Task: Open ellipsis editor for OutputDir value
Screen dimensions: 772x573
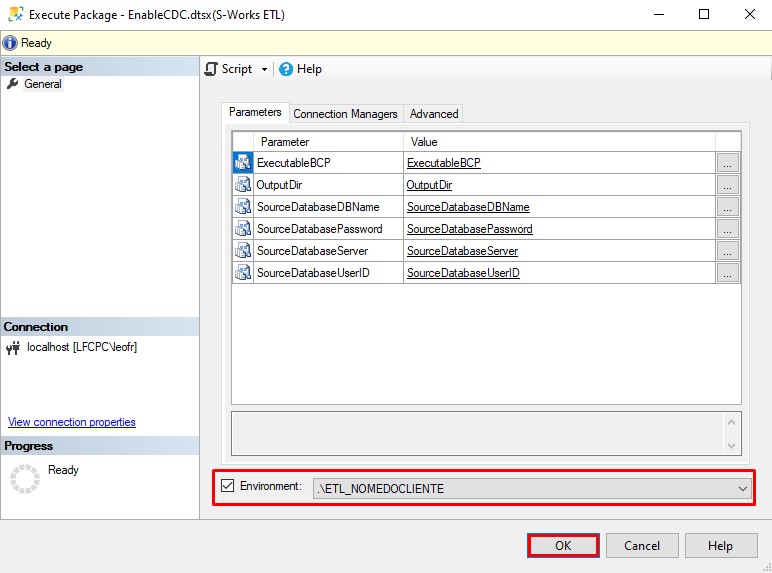Action: point(728,185)
